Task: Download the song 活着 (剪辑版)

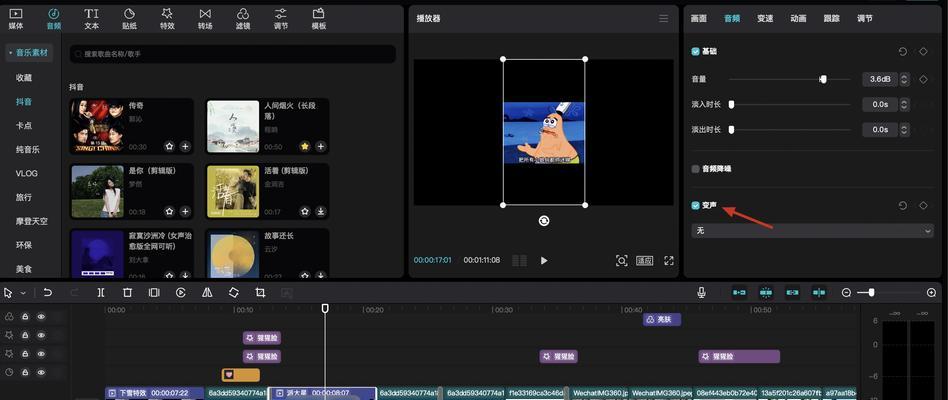Action: pos(320,211)
